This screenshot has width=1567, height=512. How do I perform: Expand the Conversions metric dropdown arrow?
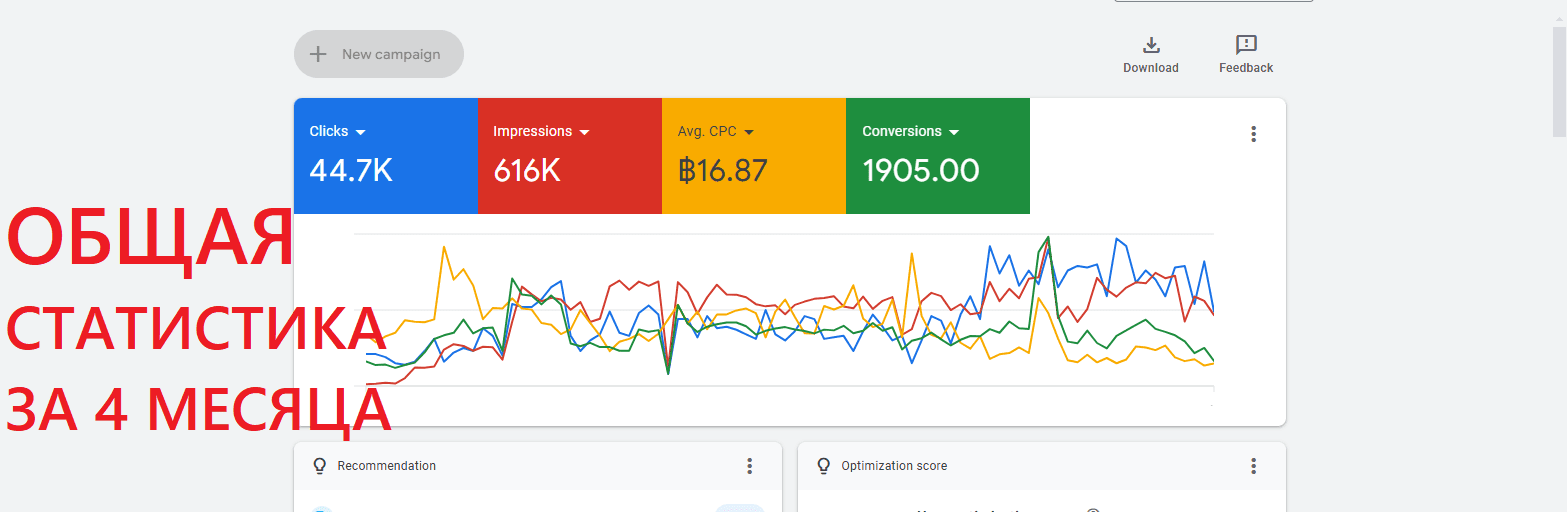954,132
